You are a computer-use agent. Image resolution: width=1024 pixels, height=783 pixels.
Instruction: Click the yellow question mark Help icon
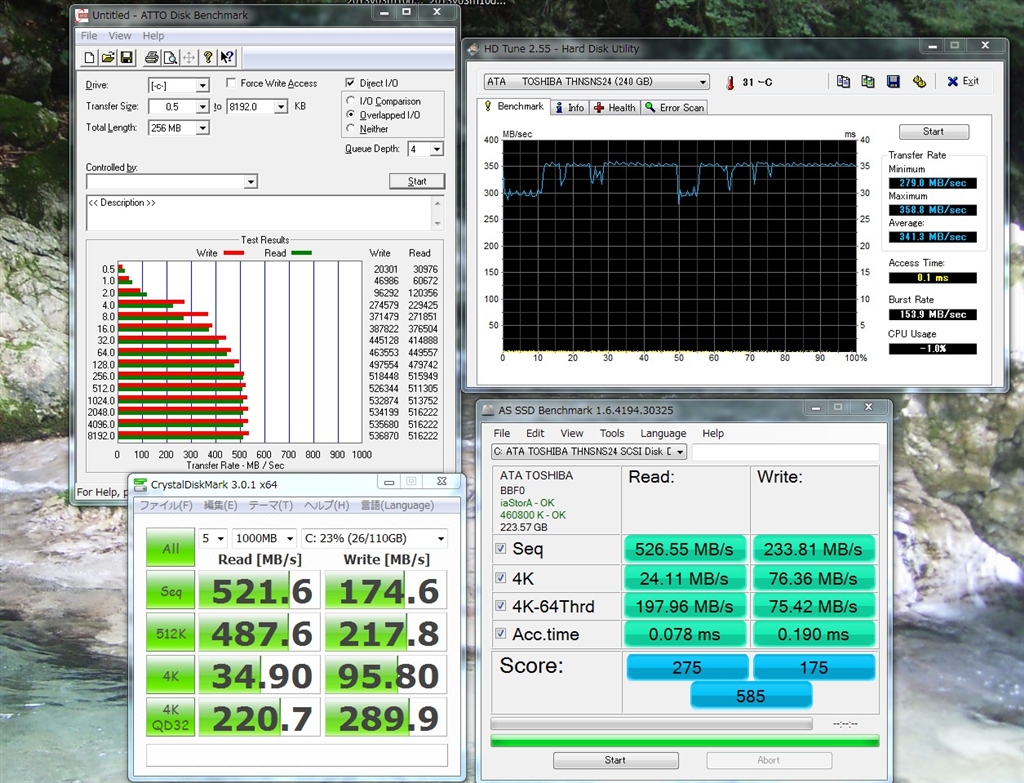[x=207, y=57]
